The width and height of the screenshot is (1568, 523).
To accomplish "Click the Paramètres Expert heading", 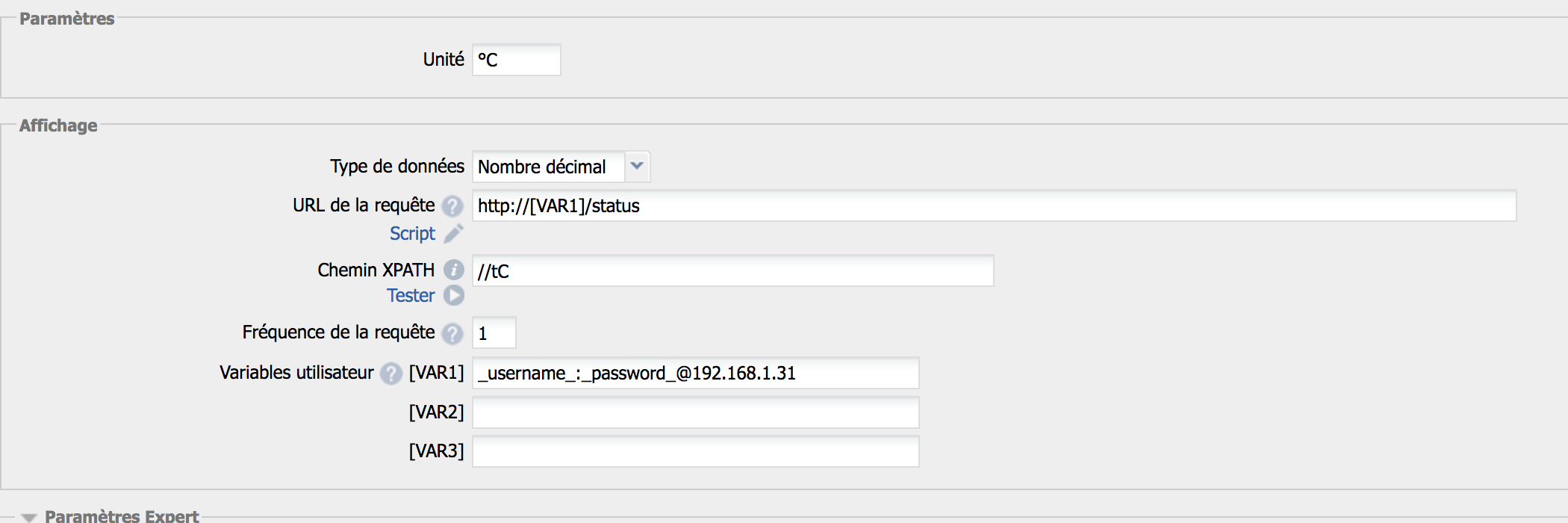I will point(122,516).
